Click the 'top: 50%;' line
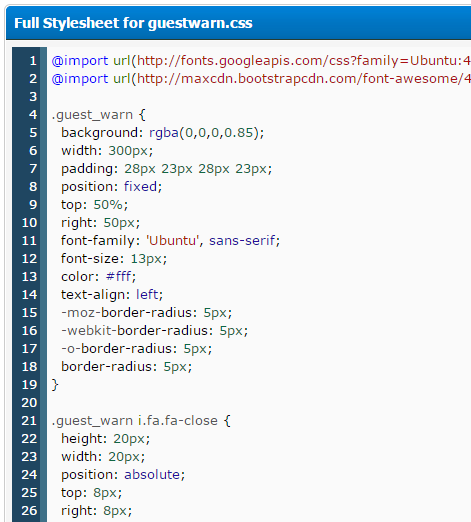 95,205
